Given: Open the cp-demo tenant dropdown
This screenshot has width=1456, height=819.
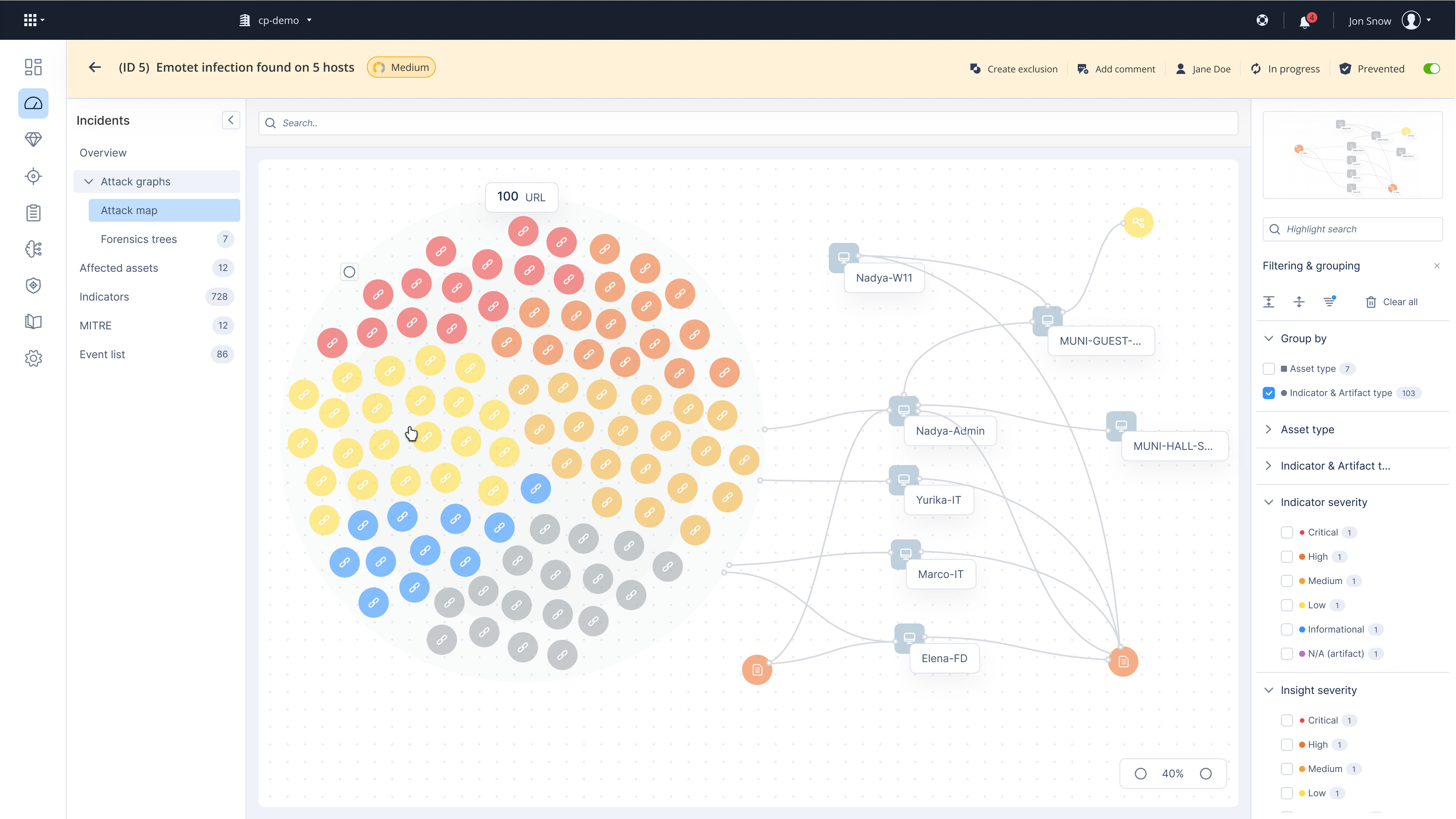Looking at the screenshot, I should [276, 20].
